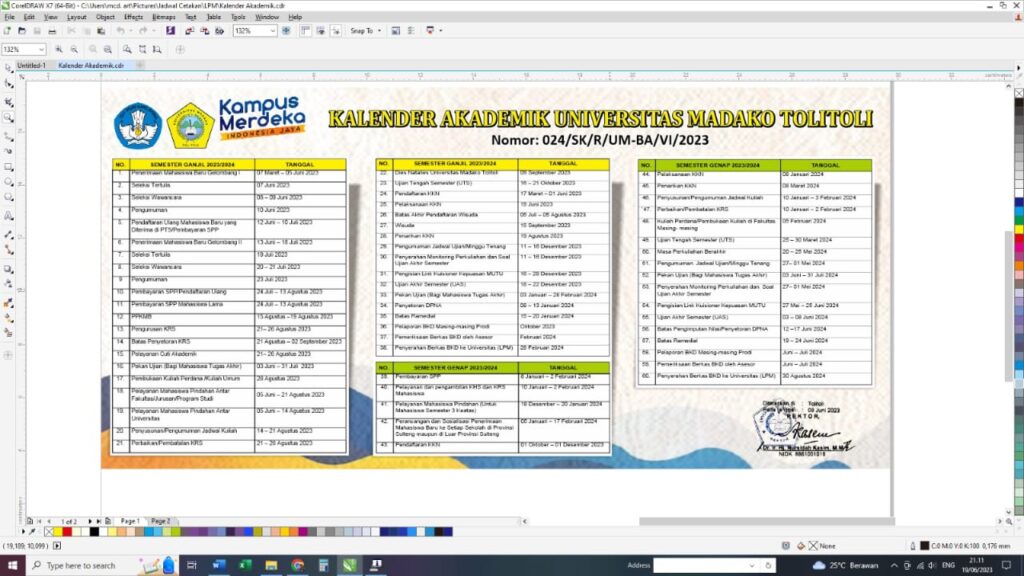Select the Interactive Fill tool

tap(8, 318)
